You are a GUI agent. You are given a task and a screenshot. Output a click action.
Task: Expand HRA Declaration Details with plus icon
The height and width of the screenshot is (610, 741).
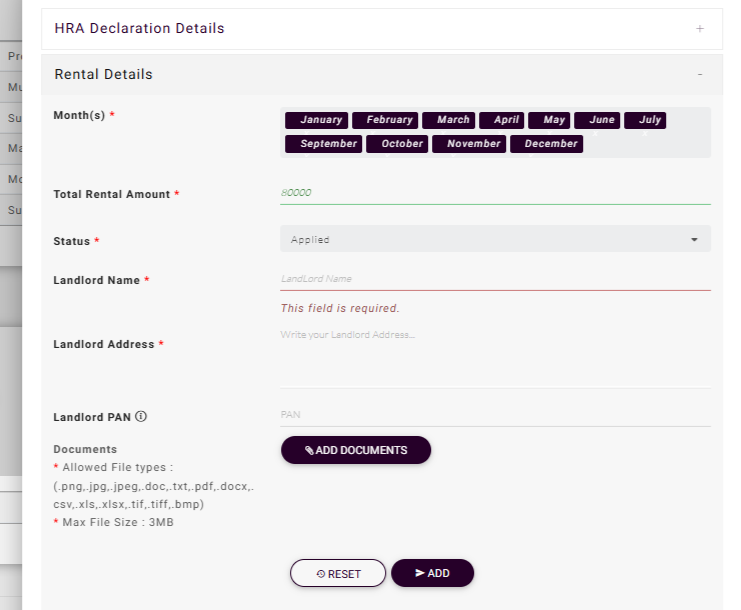pyautogui.click(x=699, y=29)
